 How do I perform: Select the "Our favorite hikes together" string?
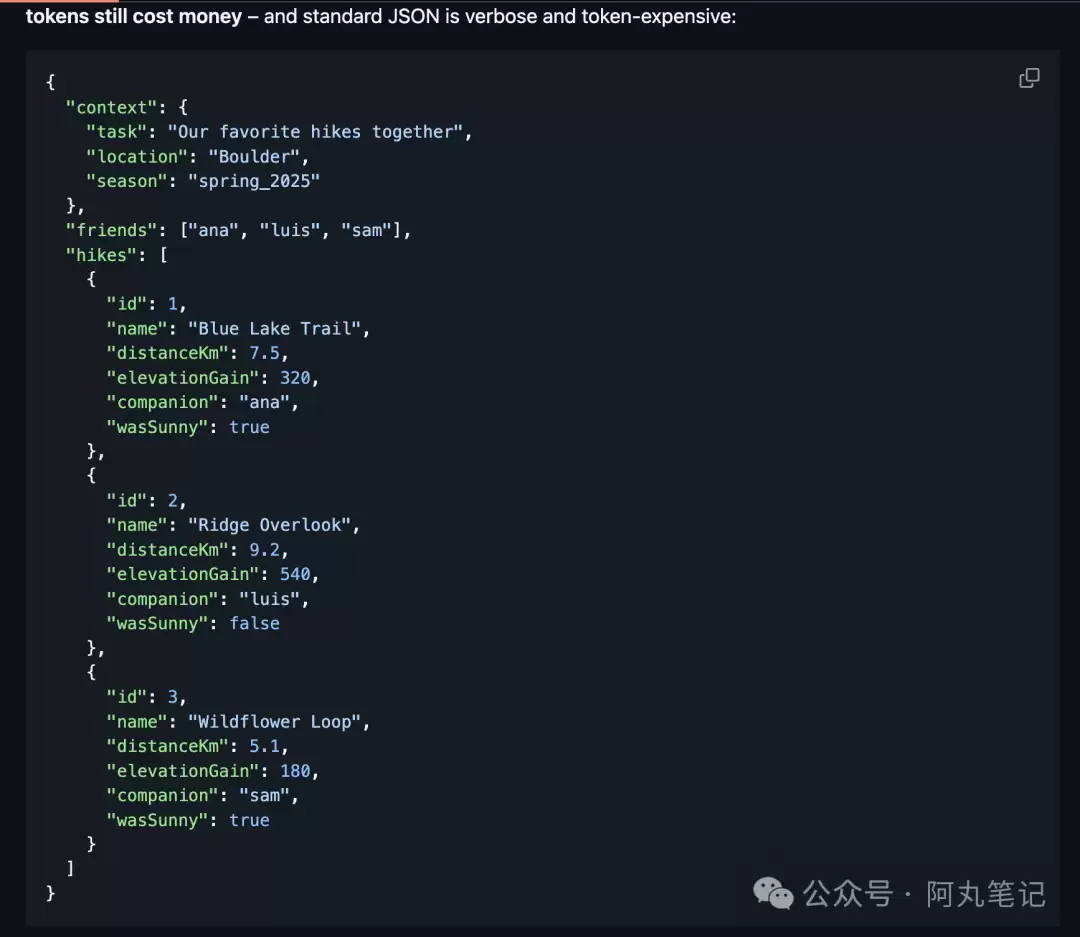click(319, 132)
